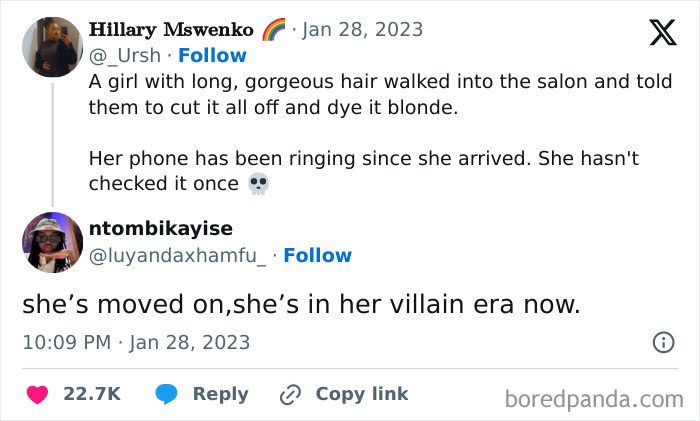Viewport: 700px width, 421px height.
Task: Click the pink heart like icon
Action: pos(37,394)
